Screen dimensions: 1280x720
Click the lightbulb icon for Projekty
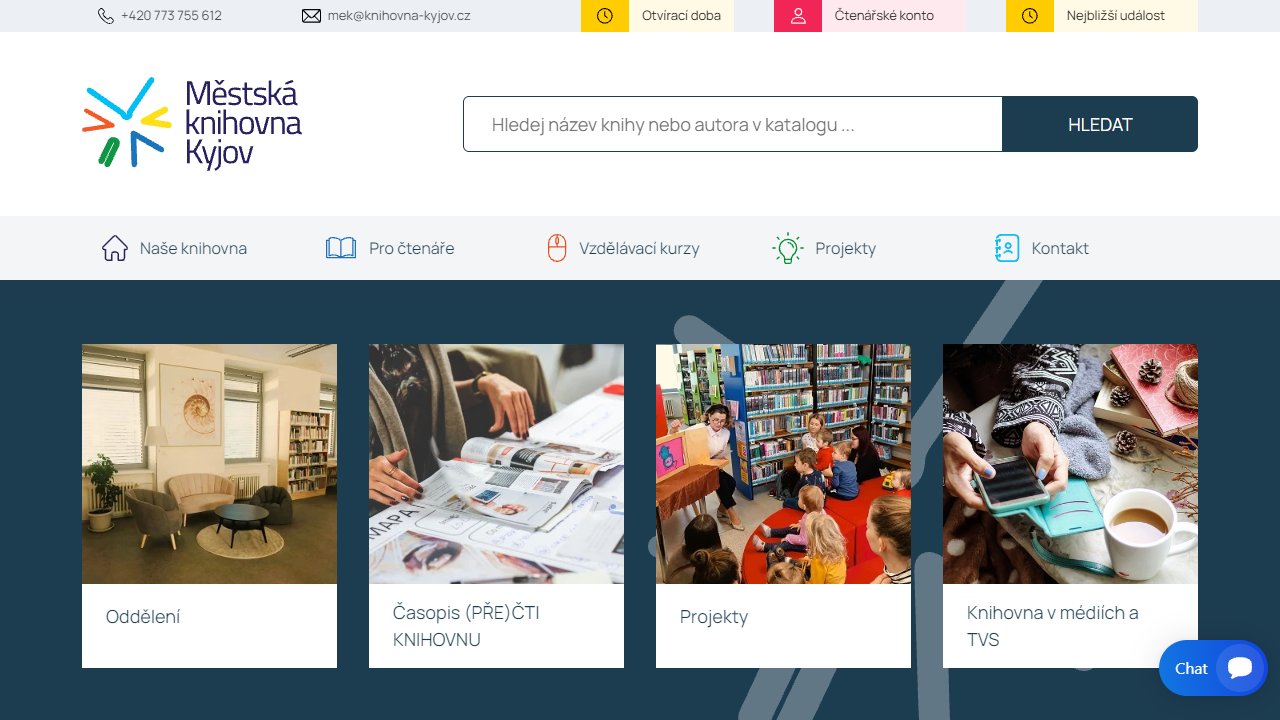[x=788, y=248]
